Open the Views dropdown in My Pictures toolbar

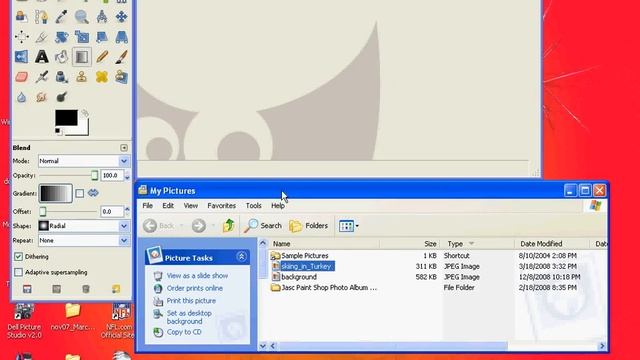(349, 226)
